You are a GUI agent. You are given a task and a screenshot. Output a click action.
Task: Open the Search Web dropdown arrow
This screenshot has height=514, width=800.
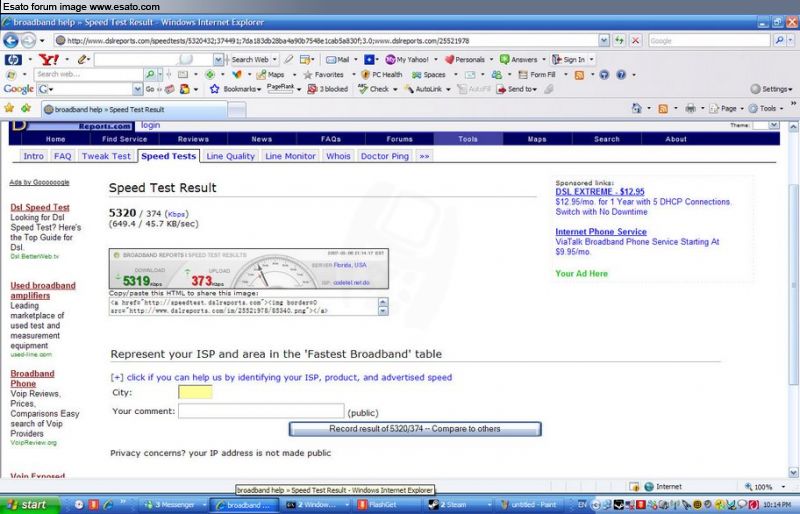point(274,60)
